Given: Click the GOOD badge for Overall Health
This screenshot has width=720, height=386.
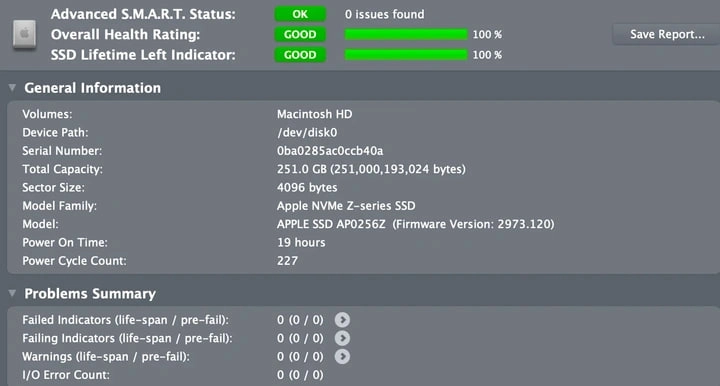Looking at the screenshot, I should coord(300,34).
